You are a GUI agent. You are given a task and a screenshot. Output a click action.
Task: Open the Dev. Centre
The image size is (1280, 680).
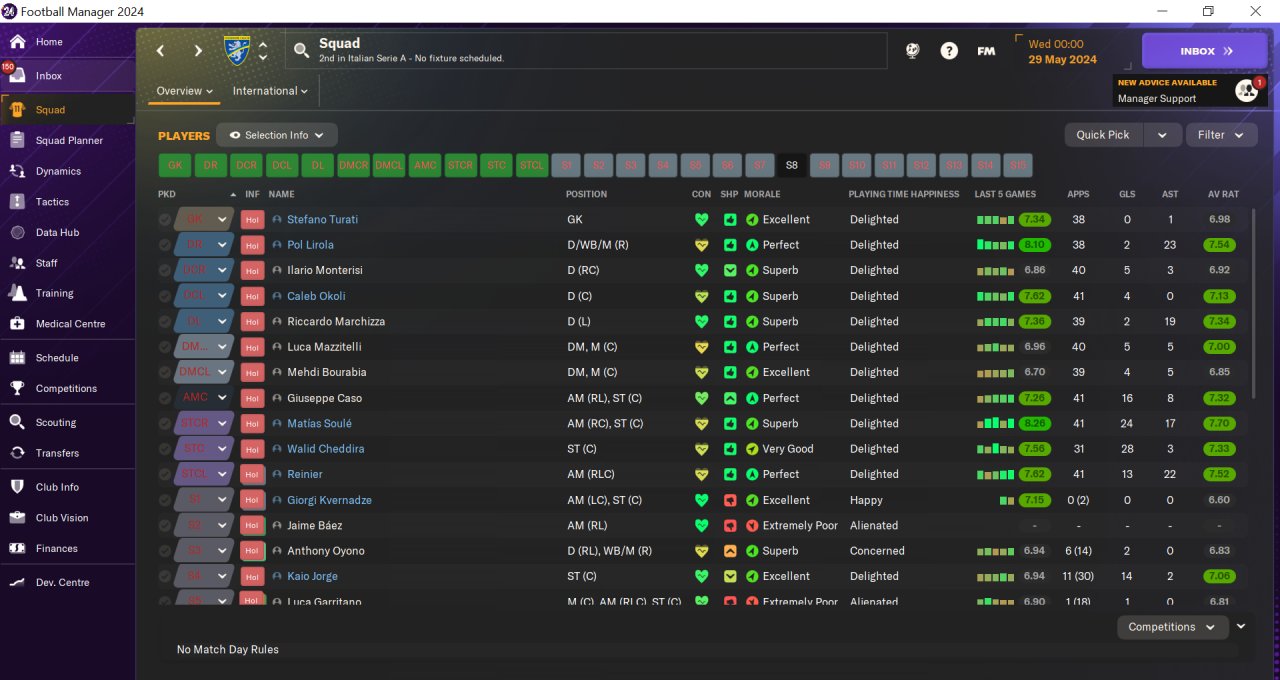point(67,582)
